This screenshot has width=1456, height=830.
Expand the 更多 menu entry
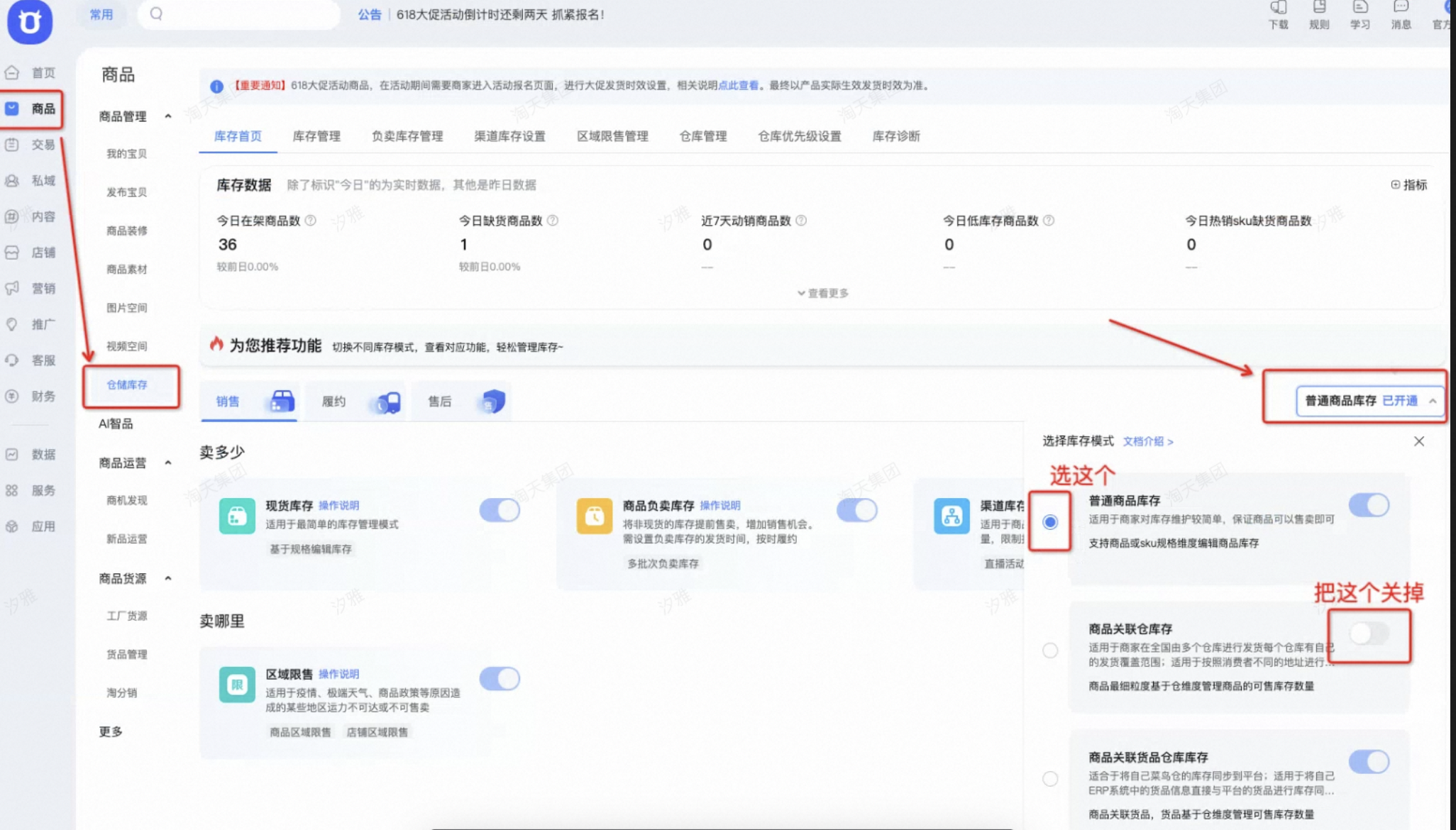pyautogui.click(x=111, y=731)
